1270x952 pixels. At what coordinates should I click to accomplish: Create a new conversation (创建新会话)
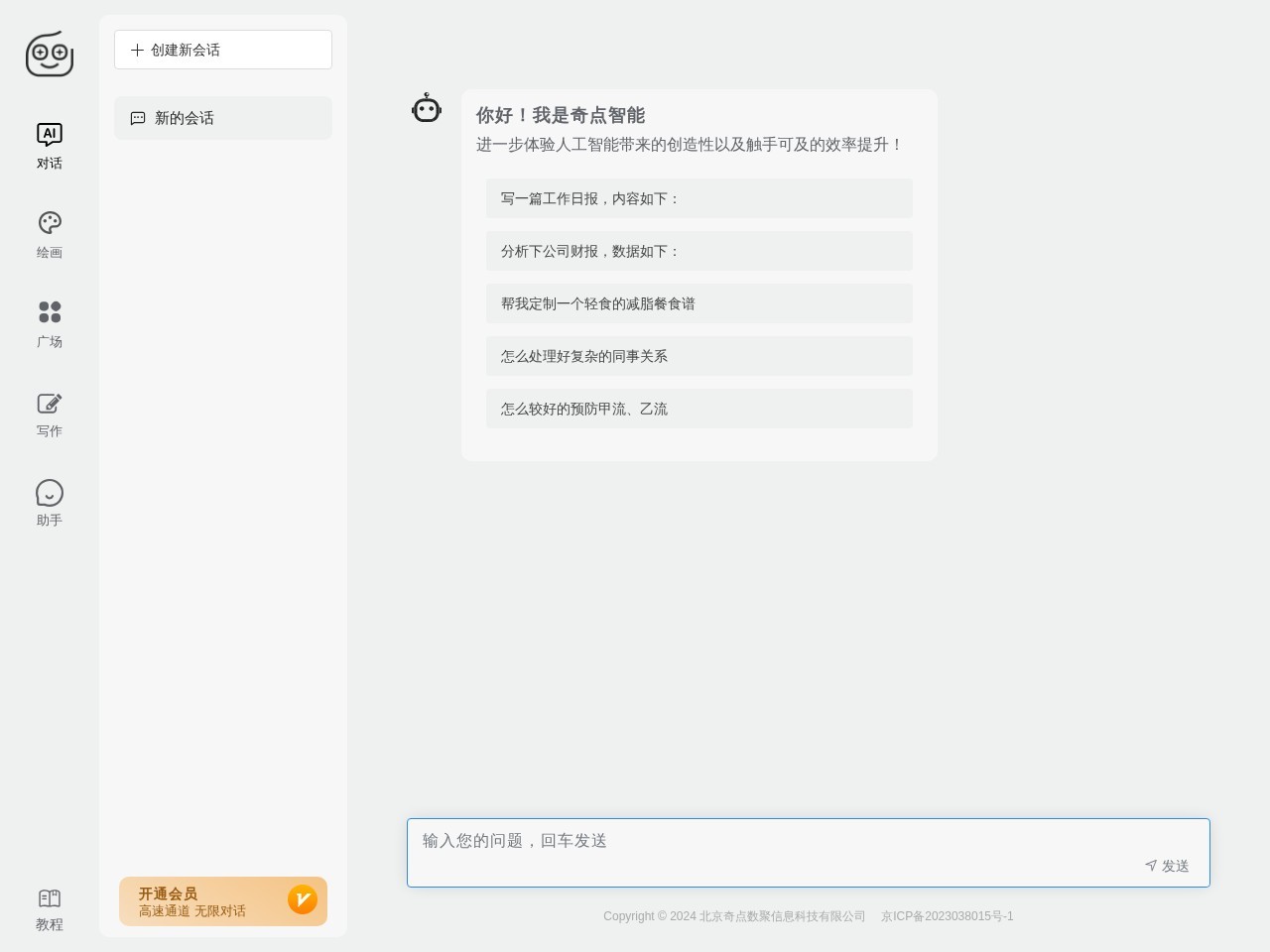click(x=223, y=50)
